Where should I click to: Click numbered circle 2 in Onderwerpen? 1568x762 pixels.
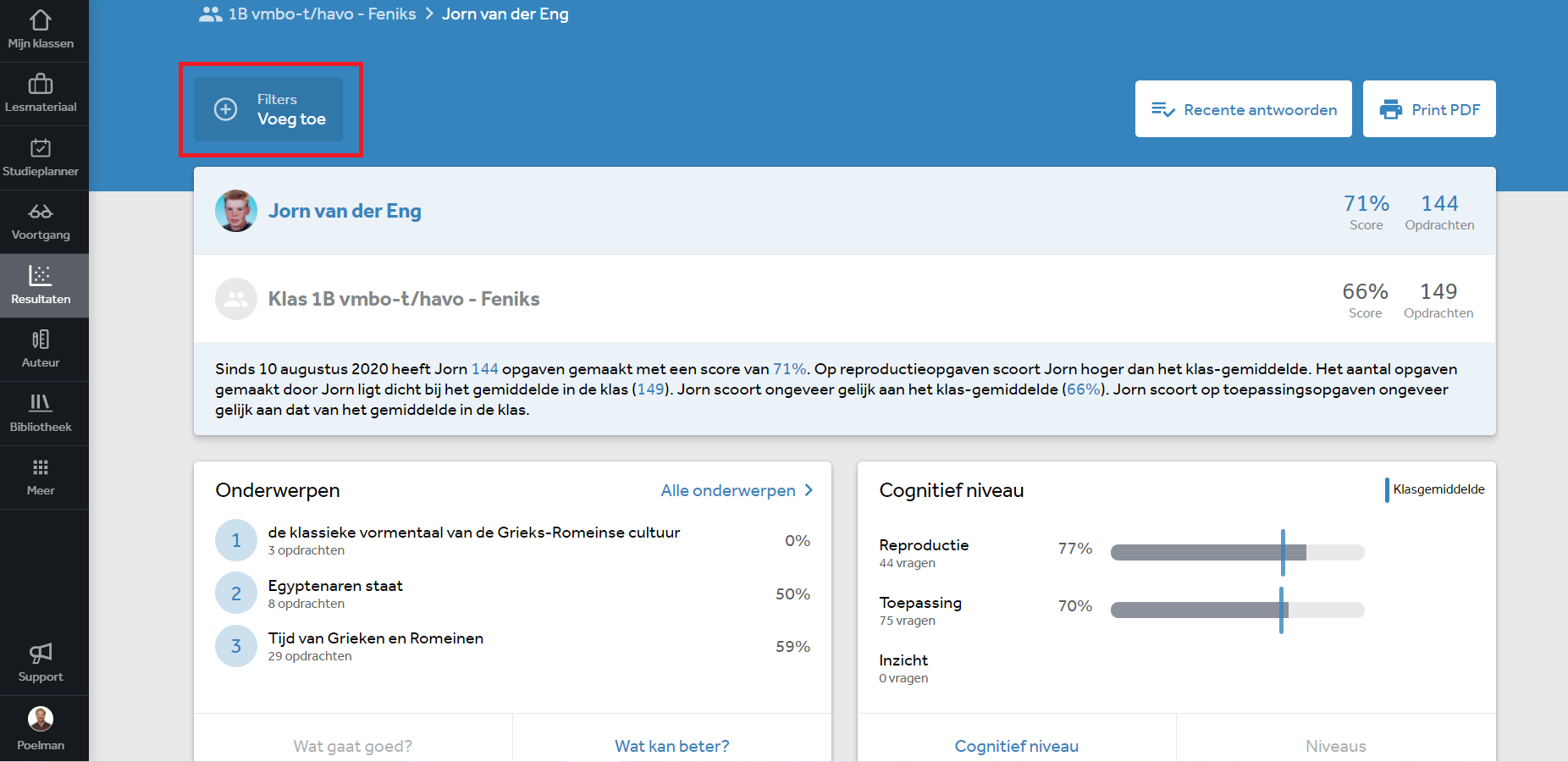click(236, 594)
